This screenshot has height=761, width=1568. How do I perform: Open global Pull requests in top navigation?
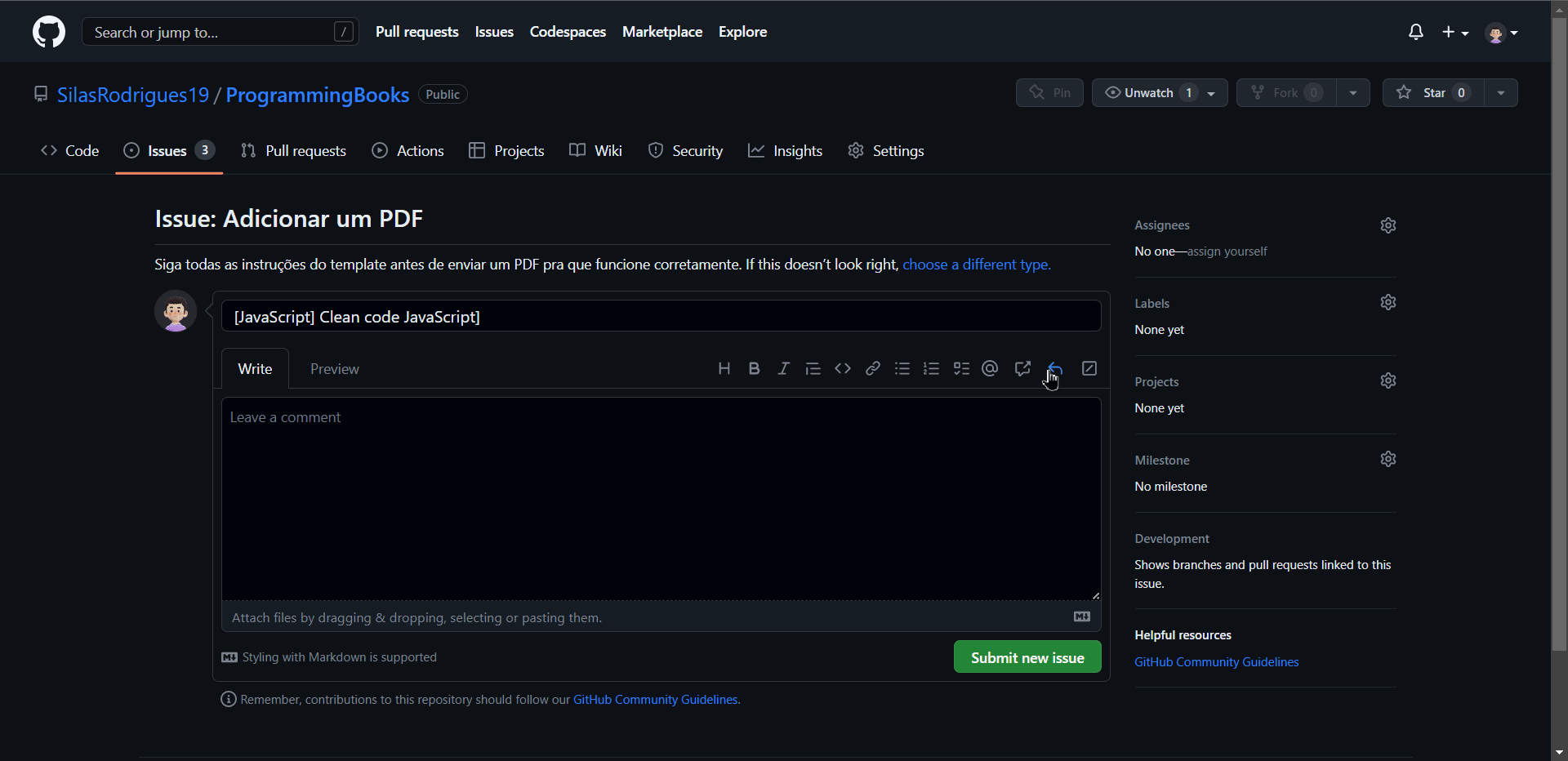point(417,32)
